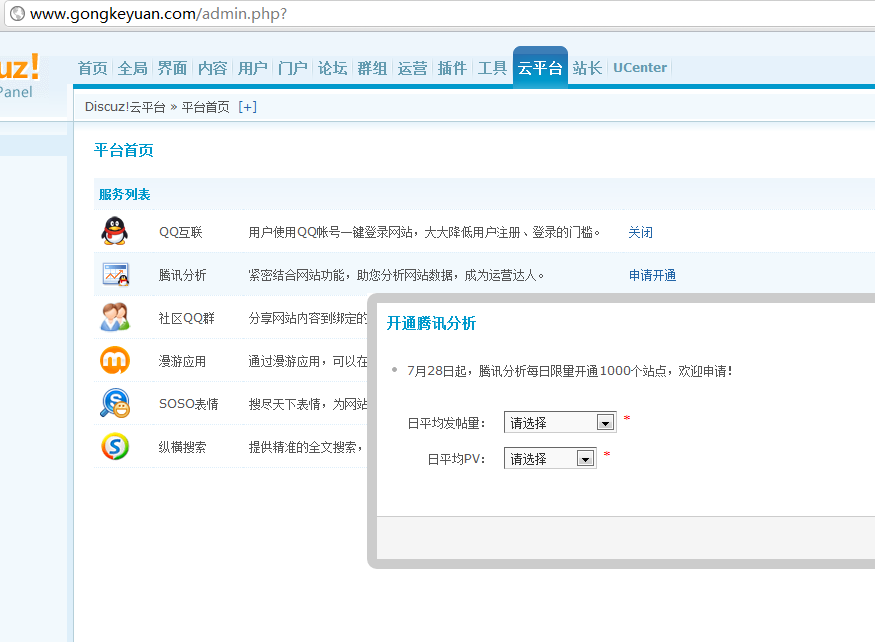
Task: Go to the 门户 tab
Action: (292, 68)
